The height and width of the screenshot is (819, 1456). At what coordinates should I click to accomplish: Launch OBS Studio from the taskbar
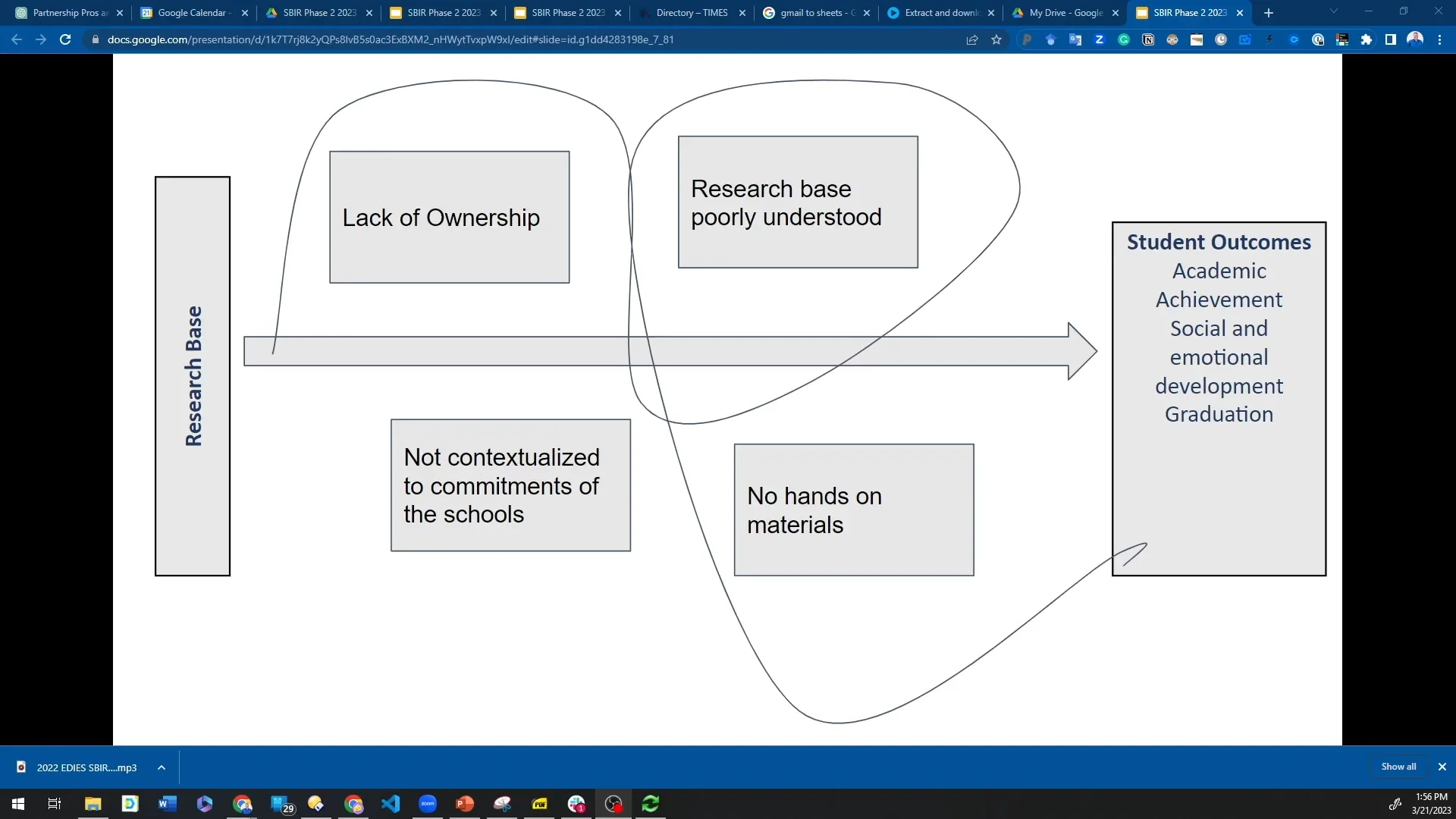(x=613, y=804)
